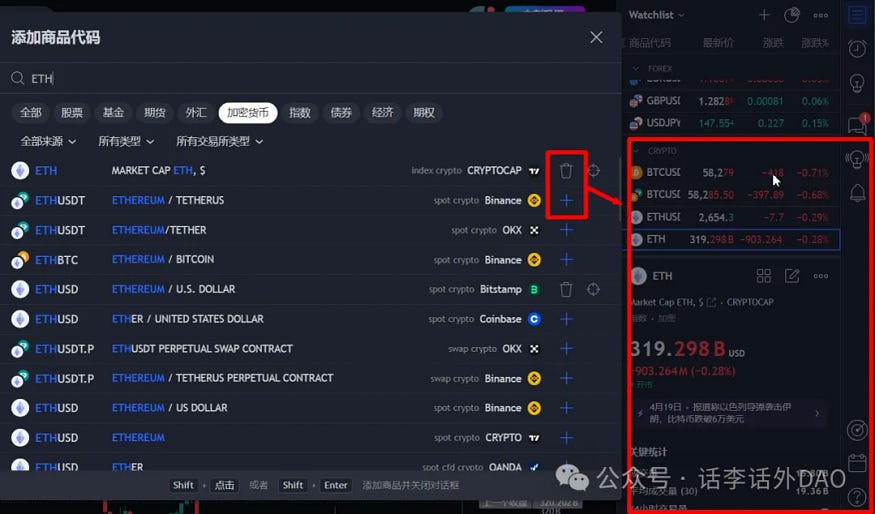Open watchlist advanced view pie icon
This screenshot has width=875, height=514.
[x=792, y=15]
